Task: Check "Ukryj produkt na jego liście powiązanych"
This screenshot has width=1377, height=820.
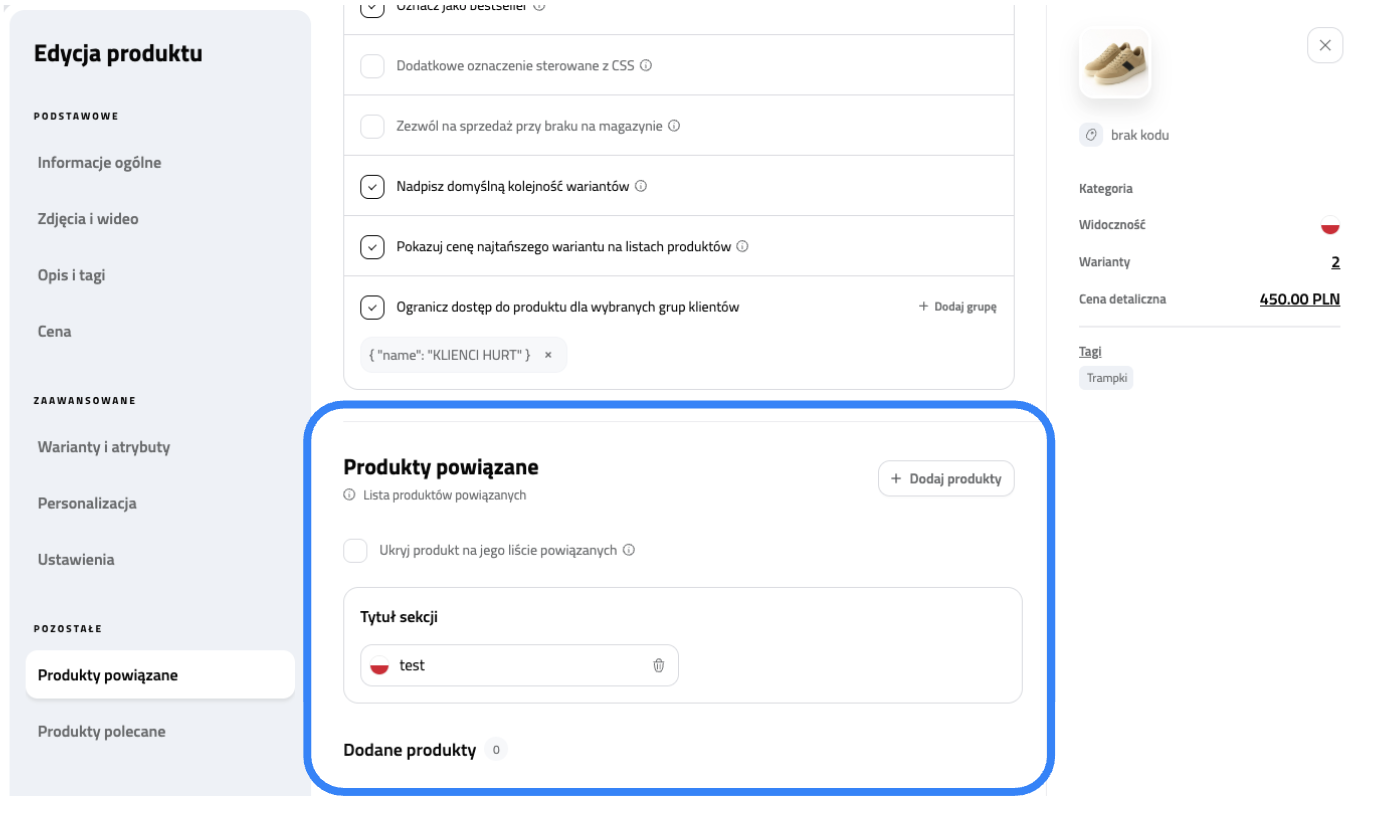Action: (x=356, y=549)
